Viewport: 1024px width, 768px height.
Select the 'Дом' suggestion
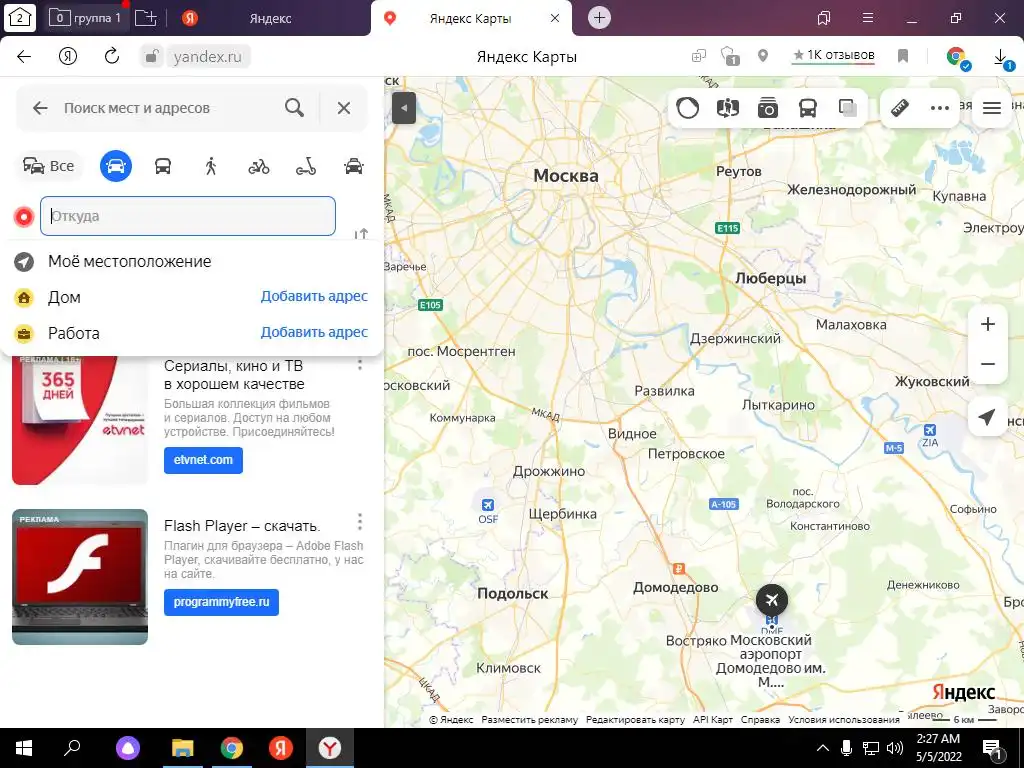[64, 297]
